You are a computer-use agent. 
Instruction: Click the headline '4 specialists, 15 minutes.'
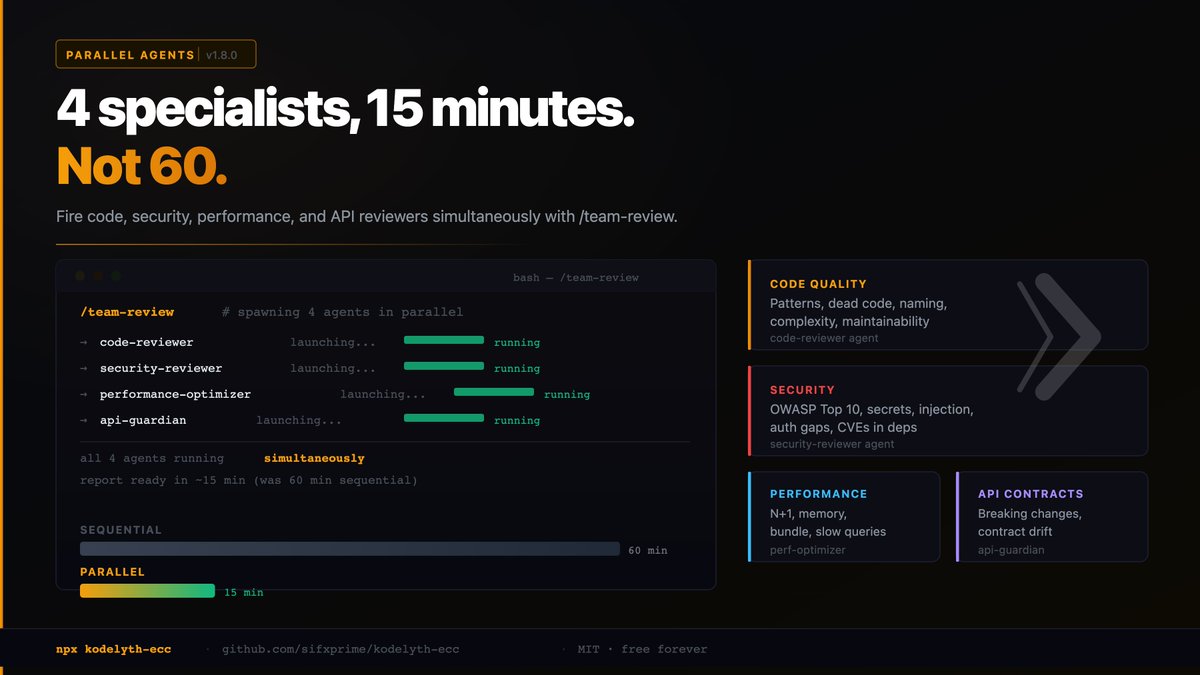[x=345, y=109]
